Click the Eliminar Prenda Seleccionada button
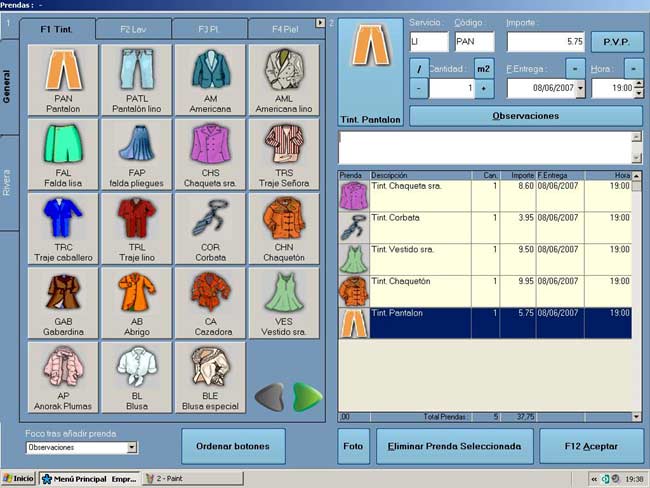This screenshot has width=650, height=488. [454, 446]
